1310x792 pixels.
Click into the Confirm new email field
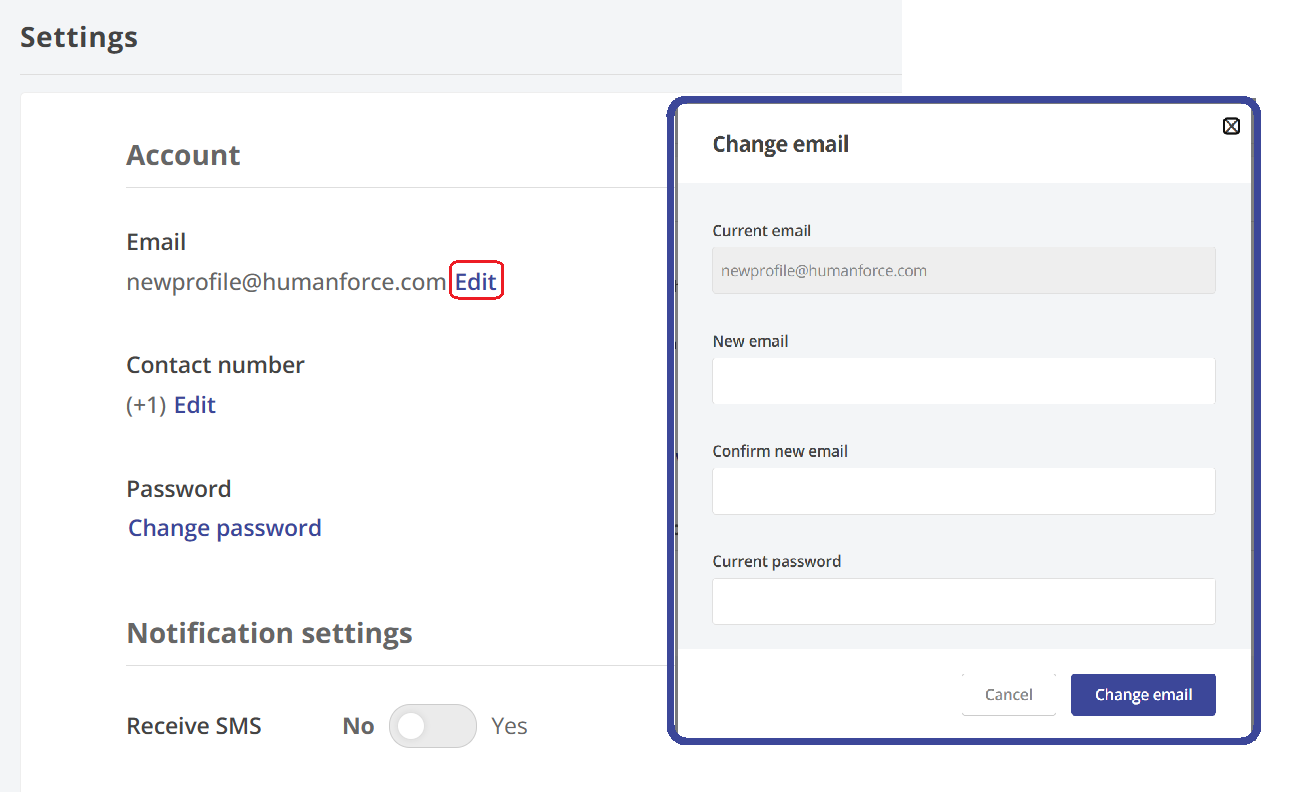(963, 491)
